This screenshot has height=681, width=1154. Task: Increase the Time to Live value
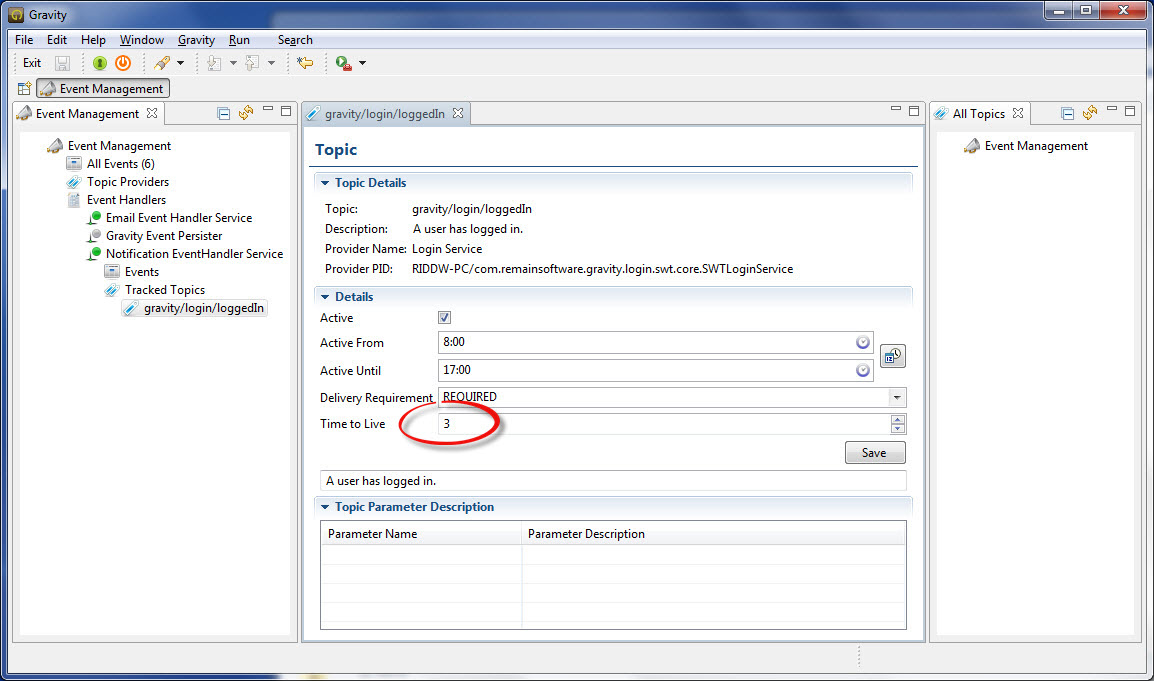tap(897, 419)
